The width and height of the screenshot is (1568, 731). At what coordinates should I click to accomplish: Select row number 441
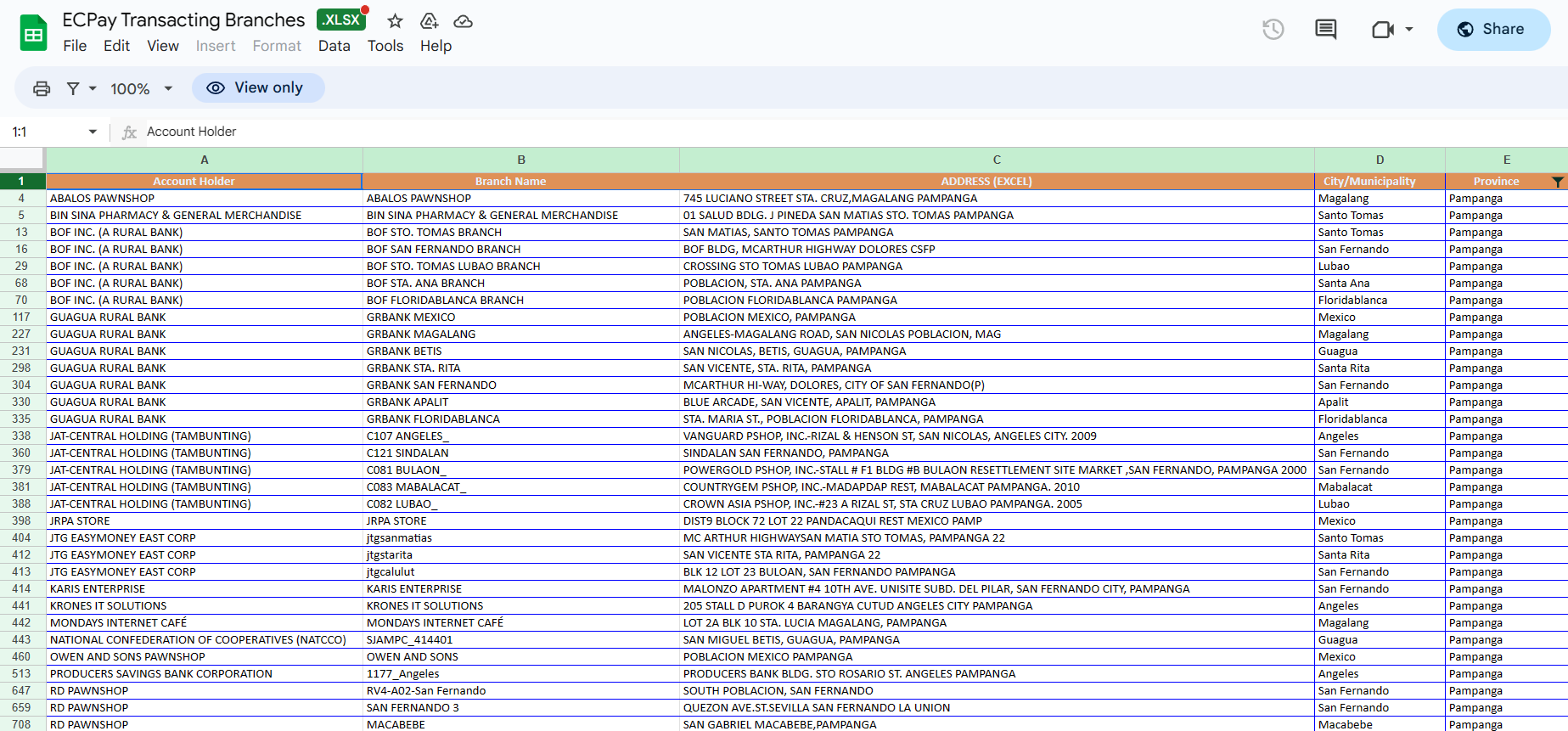(22, 606)
